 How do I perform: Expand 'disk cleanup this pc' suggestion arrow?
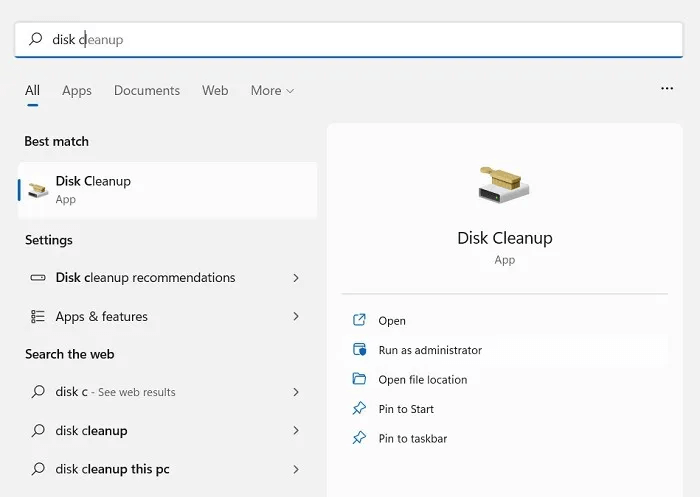click(x=296, y=469)
